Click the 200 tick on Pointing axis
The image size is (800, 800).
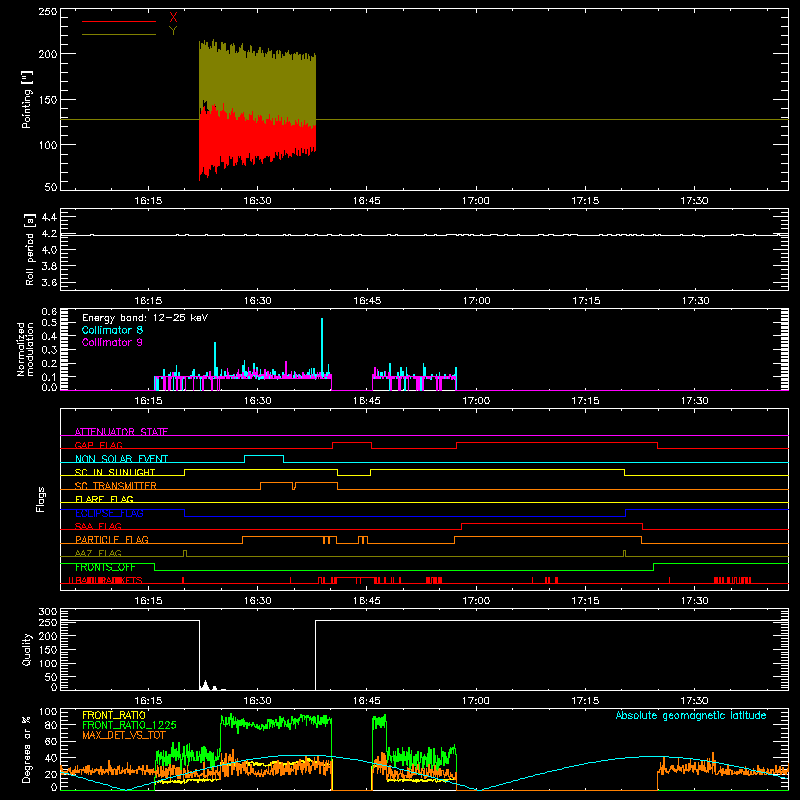[47, 54]
